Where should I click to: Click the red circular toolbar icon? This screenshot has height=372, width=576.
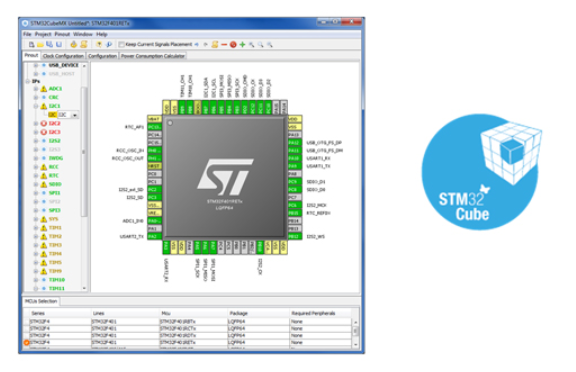point(233,44)
